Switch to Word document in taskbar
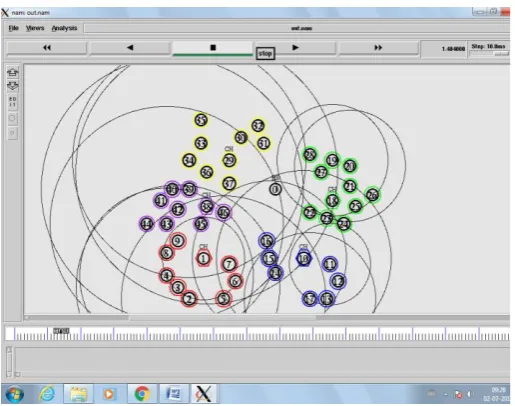 pyautogui.click(x=173, y=394)
